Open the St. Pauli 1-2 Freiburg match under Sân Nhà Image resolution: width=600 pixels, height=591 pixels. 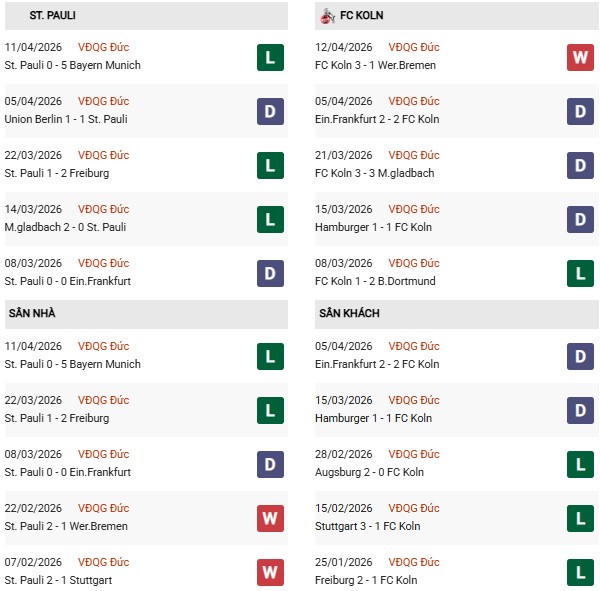57,418
